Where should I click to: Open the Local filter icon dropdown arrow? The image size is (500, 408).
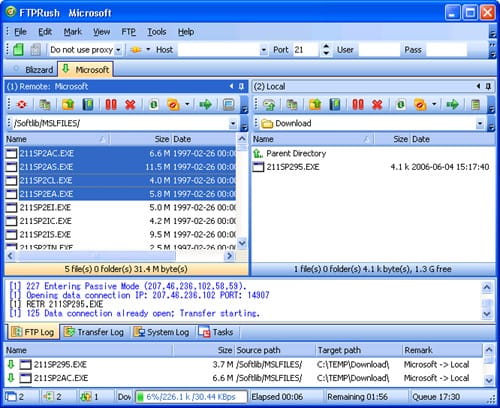(434, 104)
